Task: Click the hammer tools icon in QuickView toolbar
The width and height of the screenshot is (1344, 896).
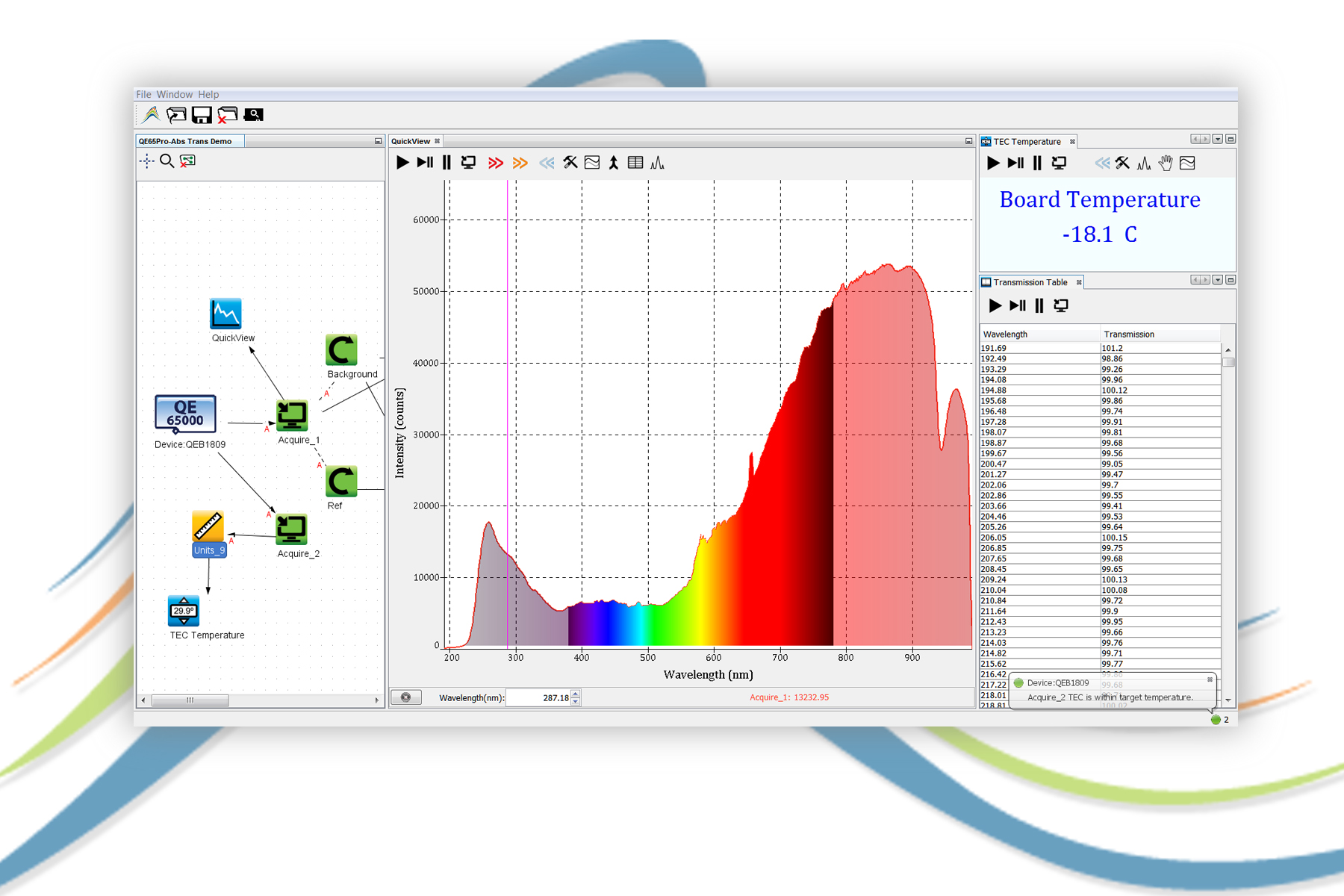Action: [x=570, y=163]
